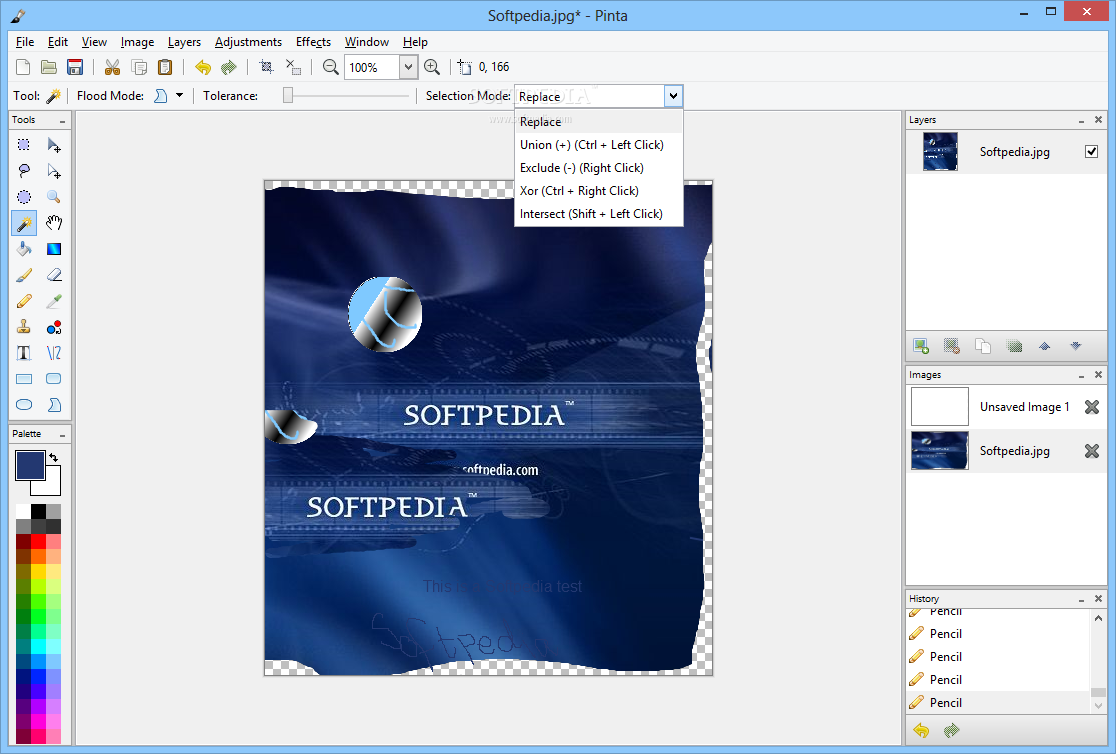Adjust the Tolerance slider handle
Screen dimensions: 1116x754
288,95
